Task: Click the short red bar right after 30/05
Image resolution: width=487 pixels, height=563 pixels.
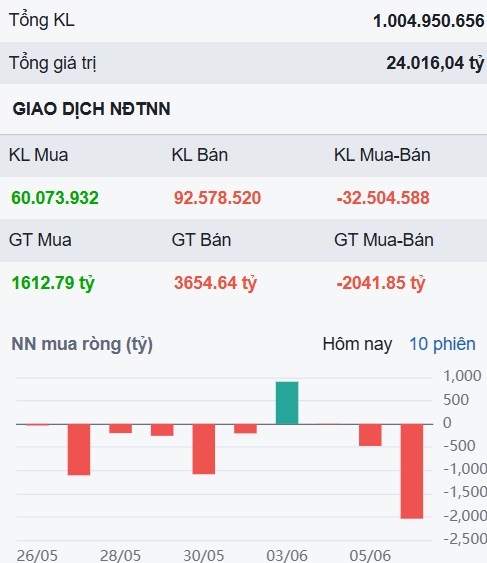Action: (245, 429)
